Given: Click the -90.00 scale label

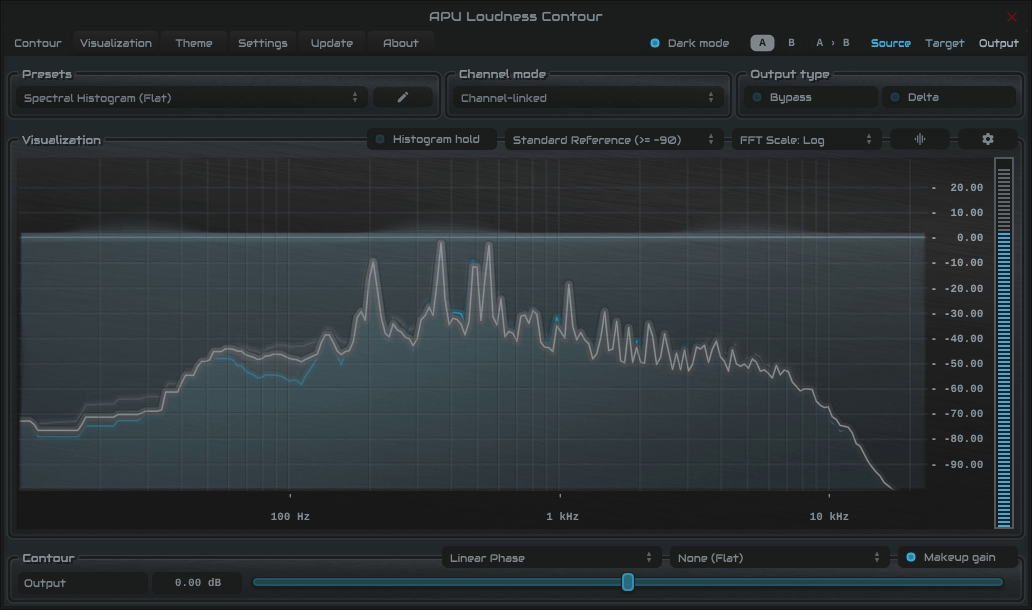Looking at the screenshot, I should [964, 465].
